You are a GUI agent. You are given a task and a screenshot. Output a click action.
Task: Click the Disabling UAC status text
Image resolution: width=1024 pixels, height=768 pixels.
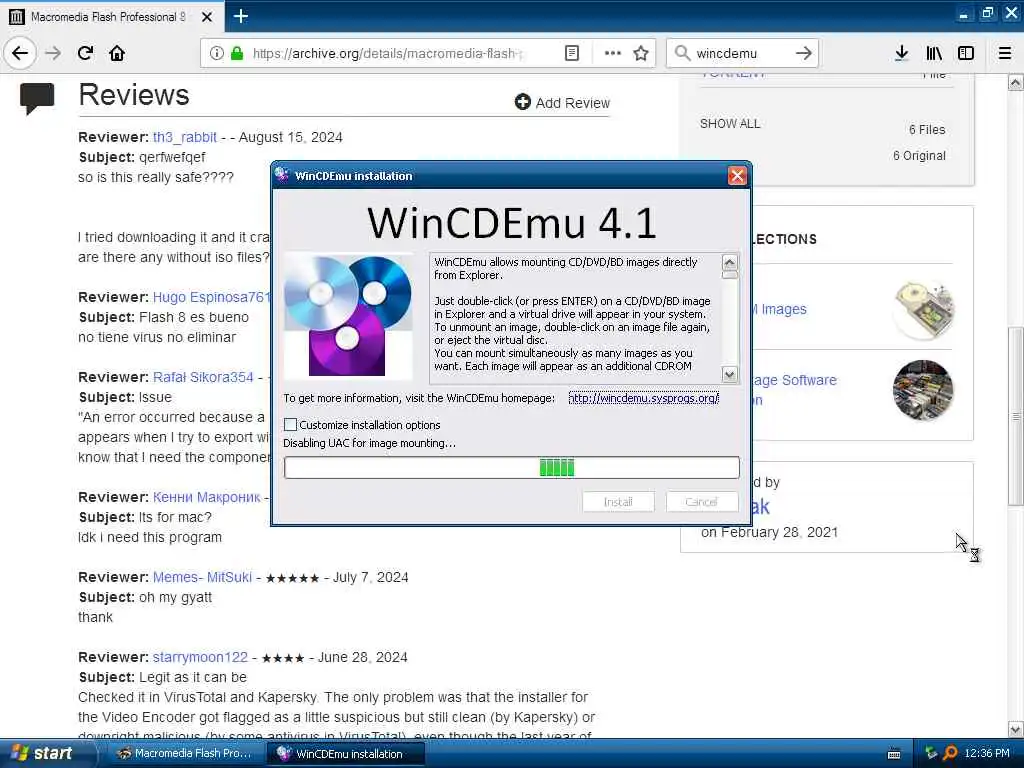[370, 443]
